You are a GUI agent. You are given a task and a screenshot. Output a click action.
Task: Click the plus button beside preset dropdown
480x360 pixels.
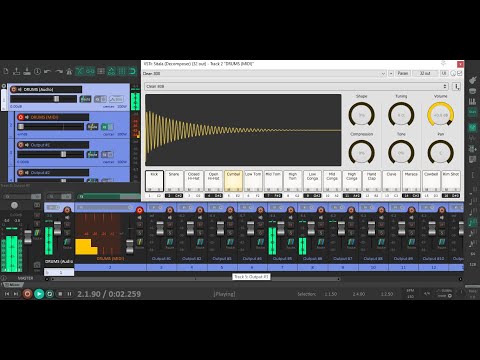pyautogui.click(x=391, y=73)
